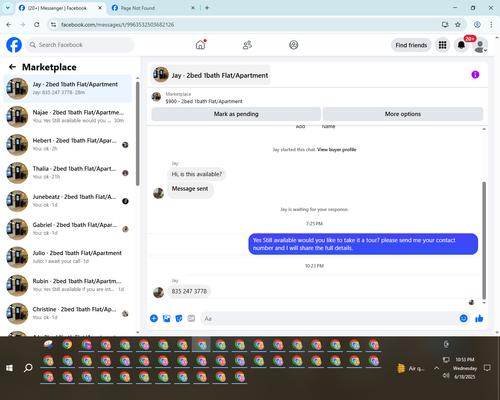The height and width of the screenshot is (400, 500).
Task: Open Junebeatz conversation in the list
Action: (68, 201)
